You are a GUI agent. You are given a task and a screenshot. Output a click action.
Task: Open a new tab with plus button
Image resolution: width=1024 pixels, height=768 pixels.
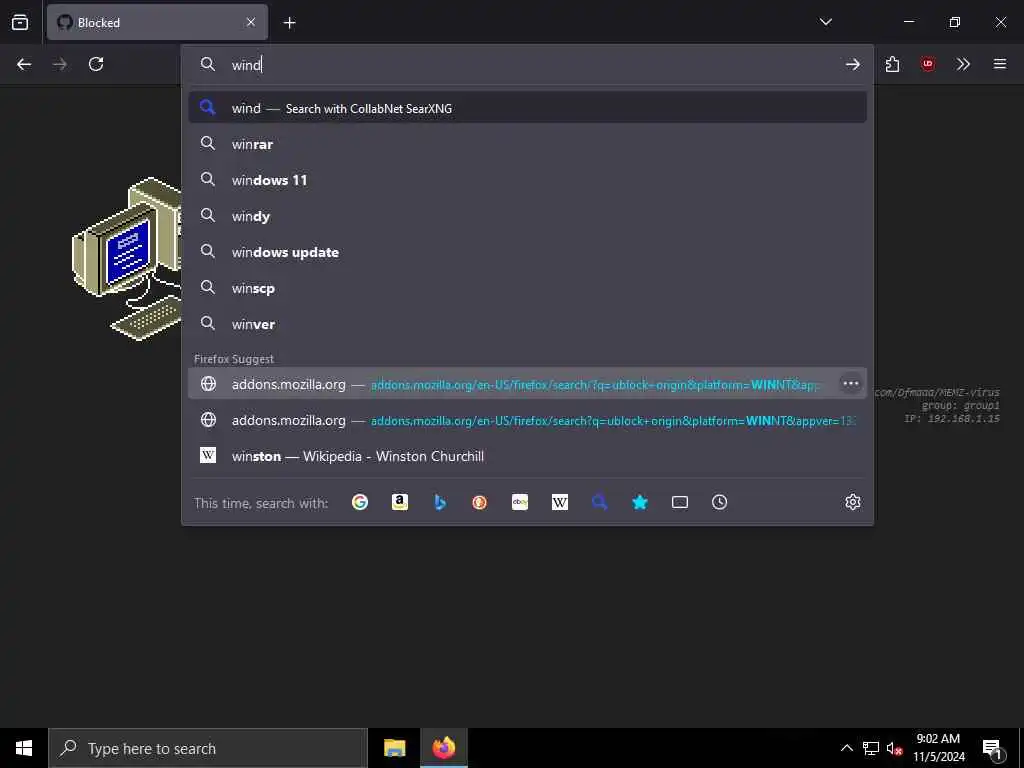289,23
